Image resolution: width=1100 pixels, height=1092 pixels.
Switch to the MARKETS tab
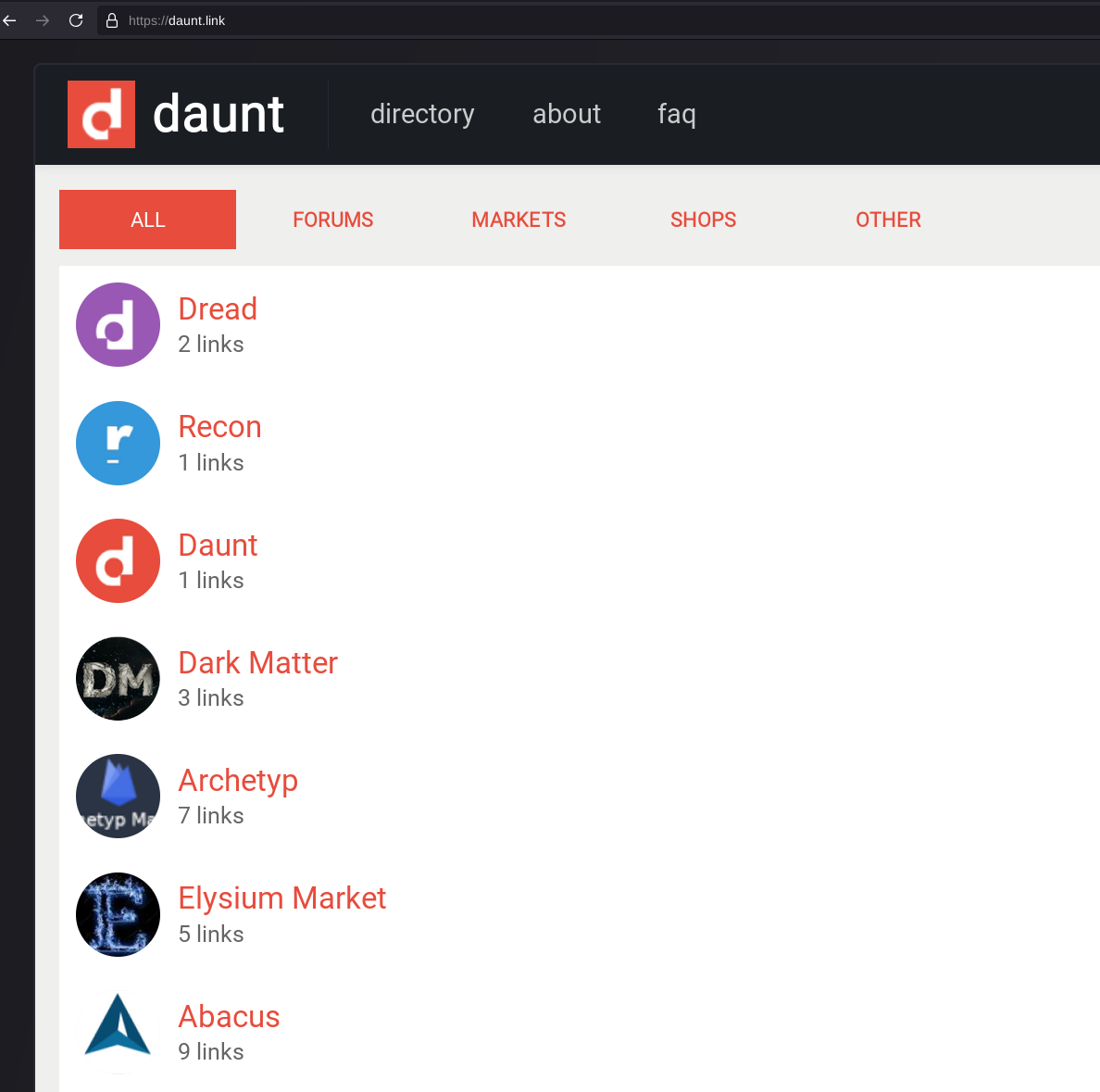click(519, 220)
